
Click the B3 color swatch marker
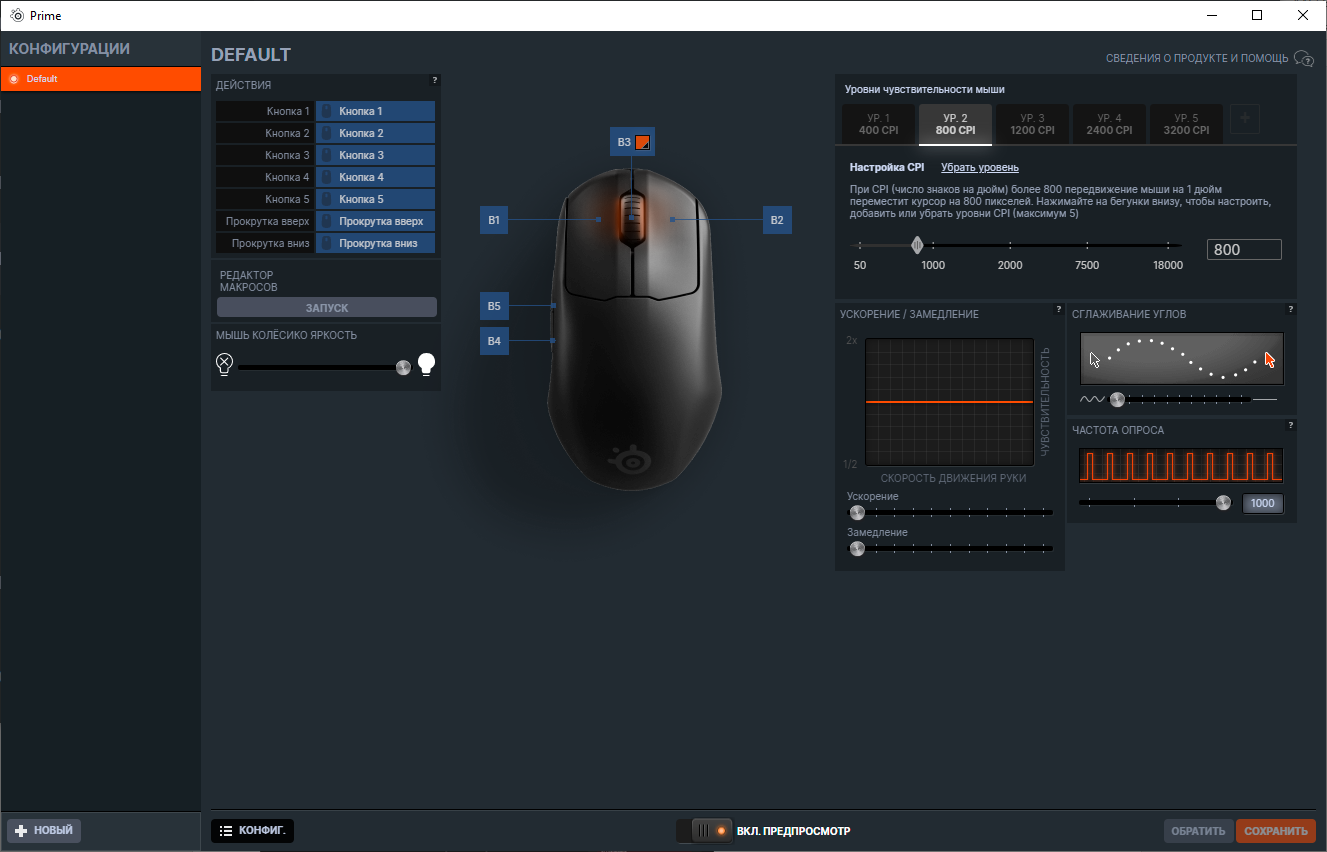point(642,142)
